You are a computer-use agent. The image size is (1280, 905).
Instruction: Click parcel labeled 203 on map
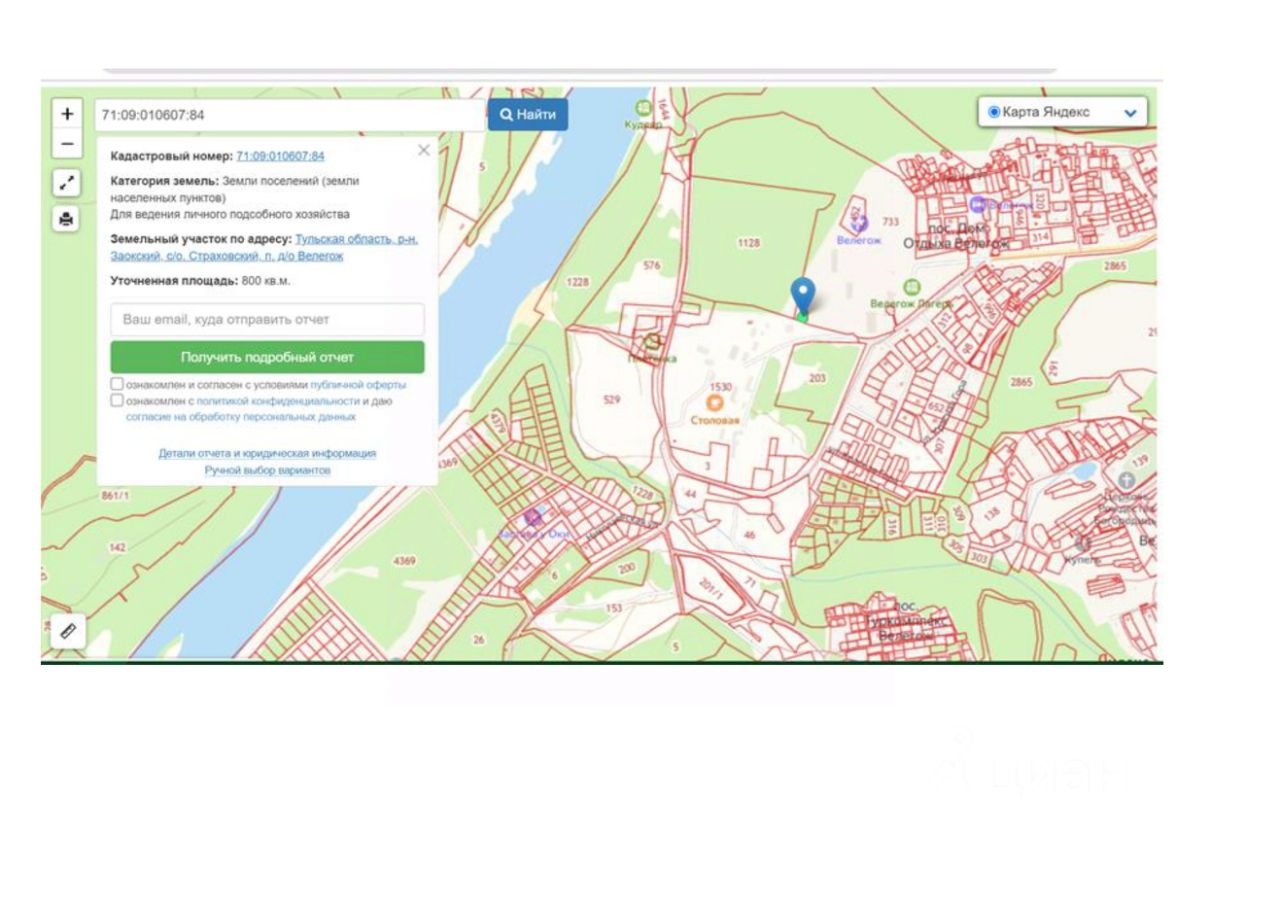point(818,377)
